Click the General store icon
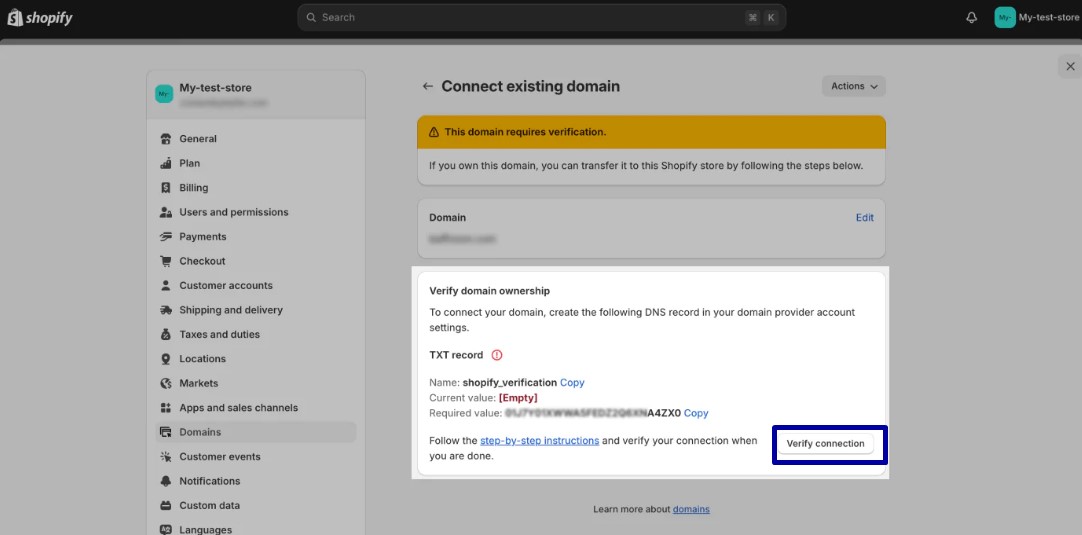The width and height of the screenshot is (1082, 535). pos(166,139)
